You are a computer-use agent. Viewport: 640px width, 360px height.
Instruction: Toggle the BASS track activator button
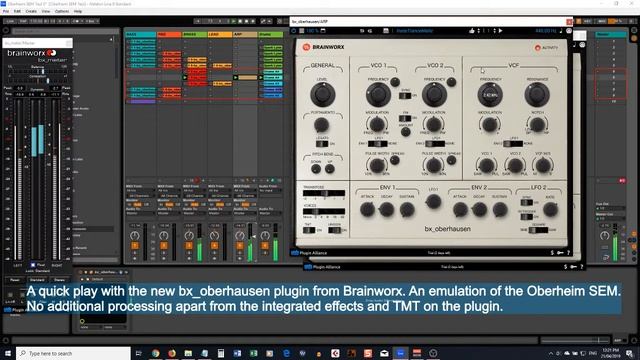[135, 246]
